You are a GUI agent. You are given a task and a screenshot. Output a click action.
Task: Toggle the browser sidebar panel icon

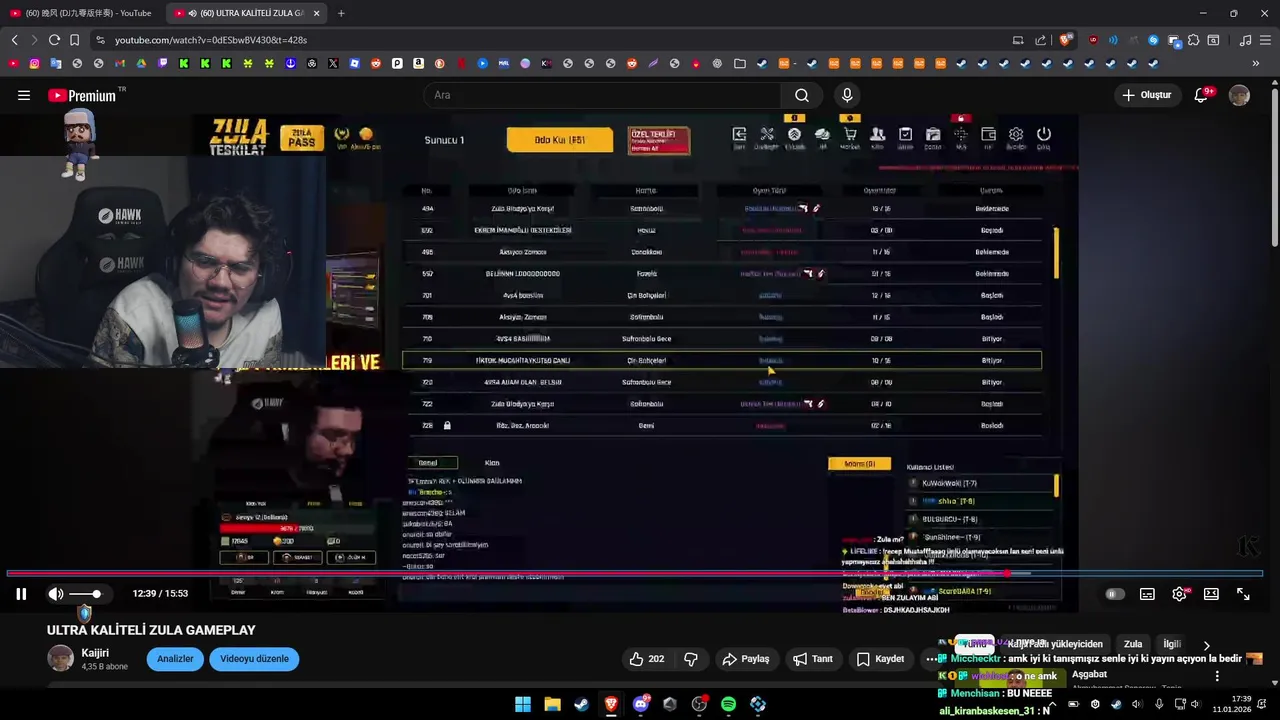tap(1213, 40)
